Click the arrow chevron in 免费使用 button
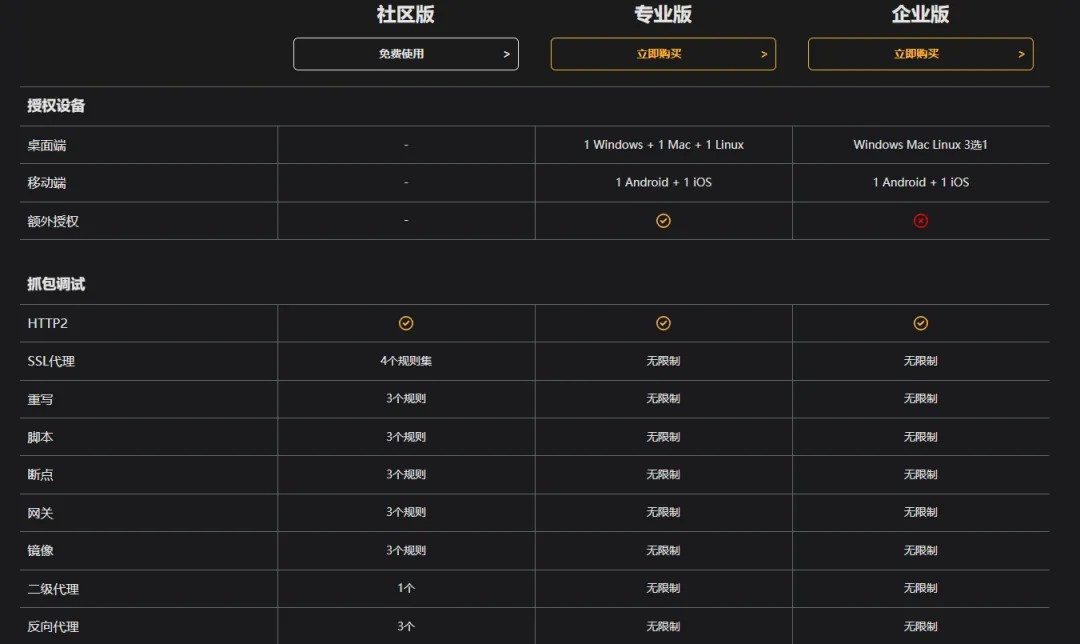 point(506,54)
